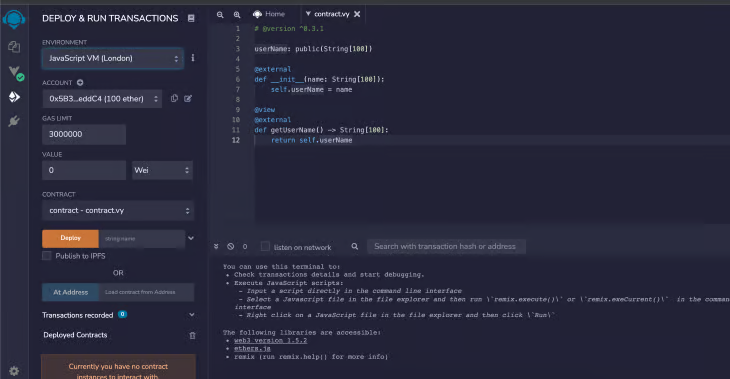Click the terminal search magnifier icon

pyautogui.click(x=355, y=246)
